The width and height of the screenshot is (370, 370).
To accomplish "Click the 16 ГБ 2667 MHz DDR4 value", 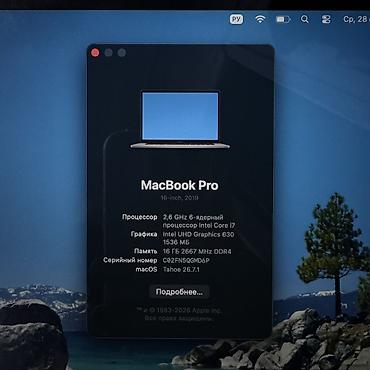I will coord(197,251).
